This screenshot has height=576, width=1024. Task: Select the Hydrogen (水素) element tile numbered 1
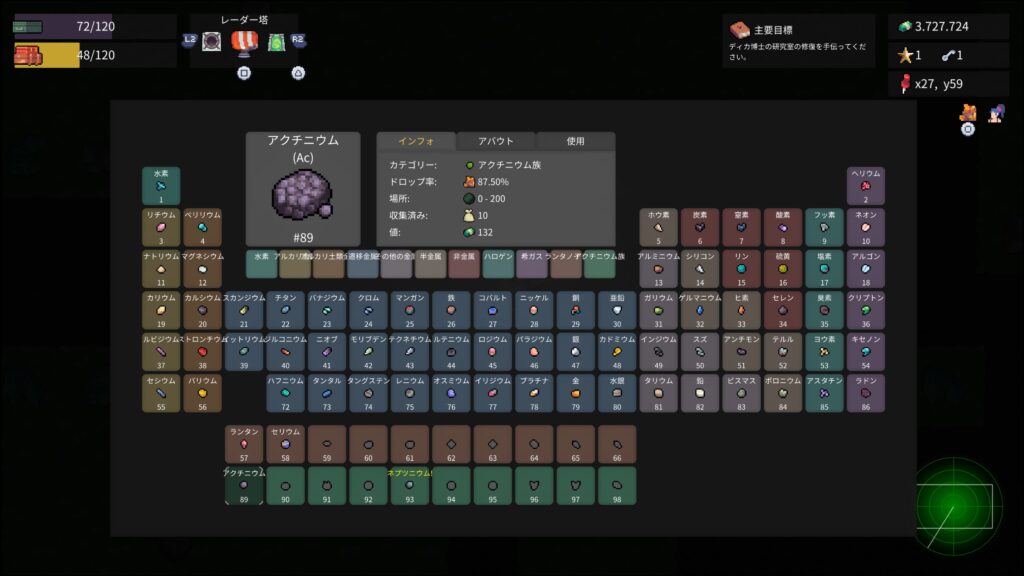point(161,186)
